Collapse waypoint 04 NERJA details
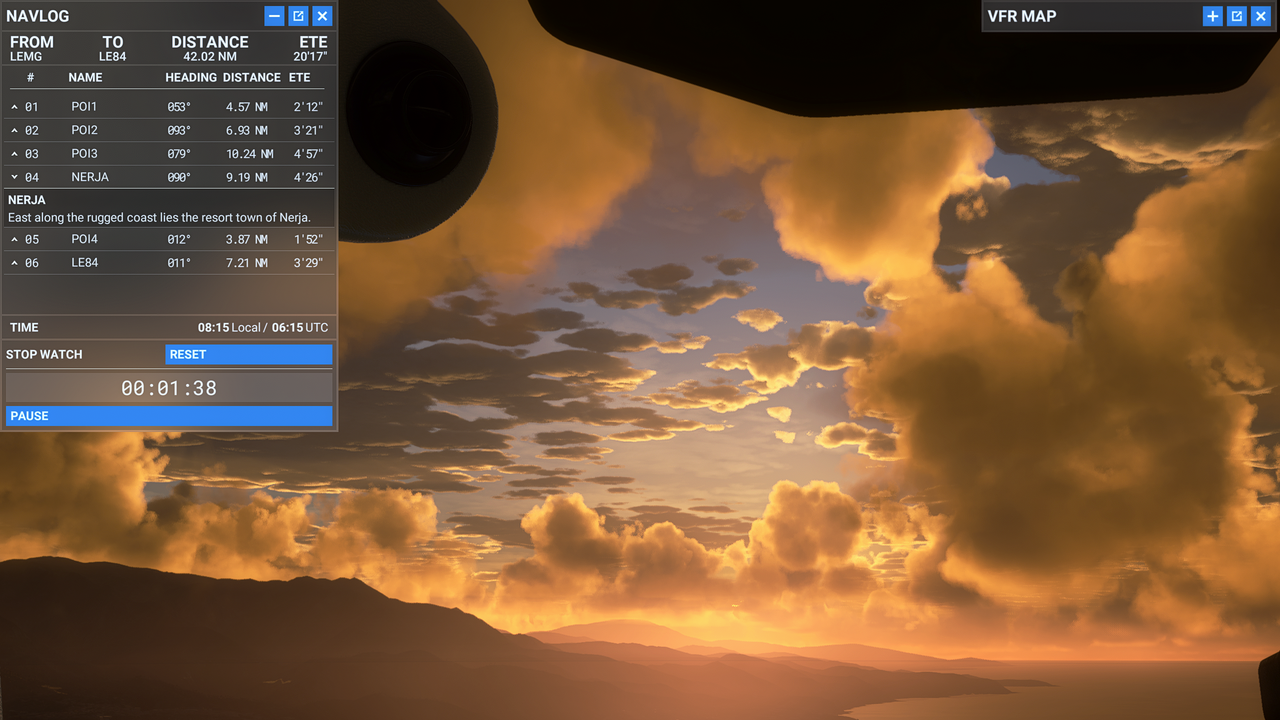This screenshot has width=1280, height=720. pos(15,177)
